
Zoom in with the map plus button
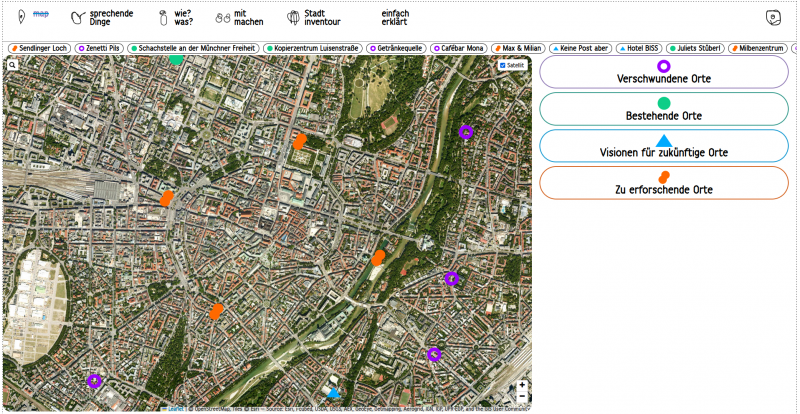pos(522,385)
